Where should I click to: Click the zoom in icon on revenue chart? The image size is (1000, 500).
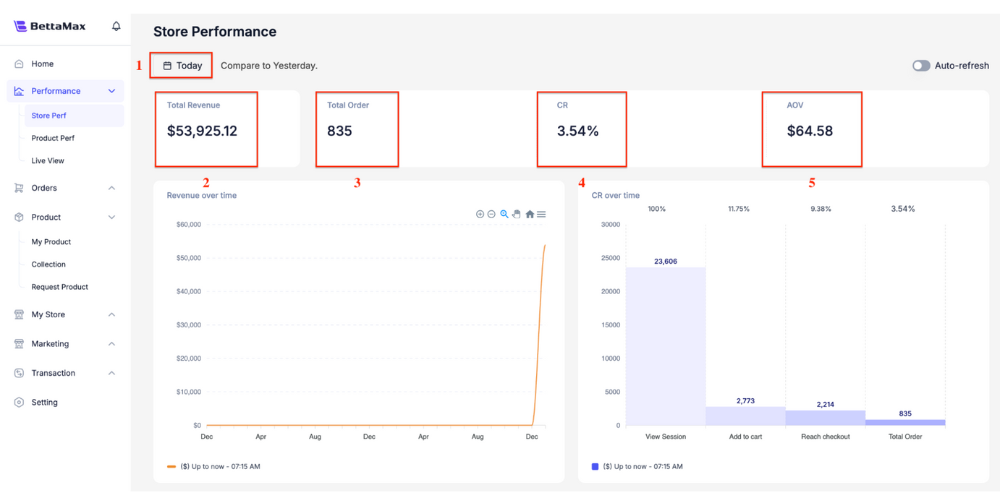click(x=480, y=214)
